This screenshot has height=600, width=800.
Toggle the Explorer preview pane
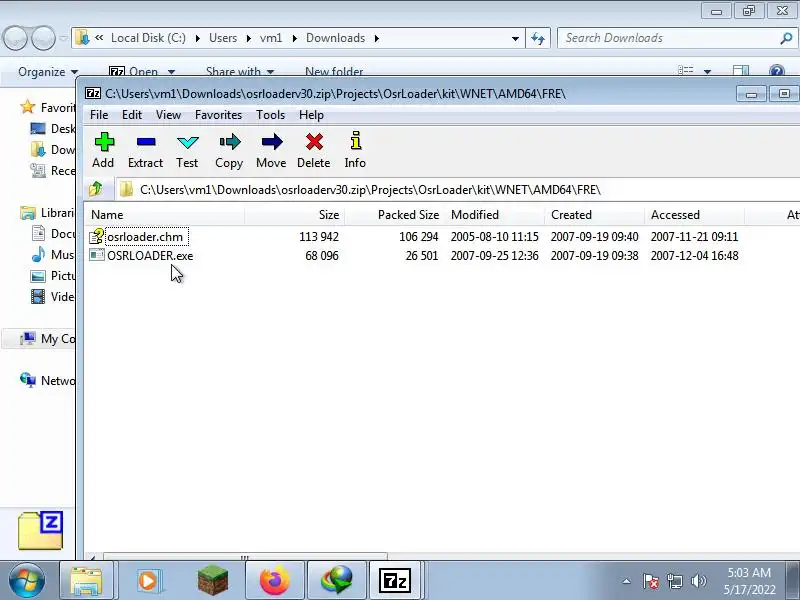click(740, 71)
